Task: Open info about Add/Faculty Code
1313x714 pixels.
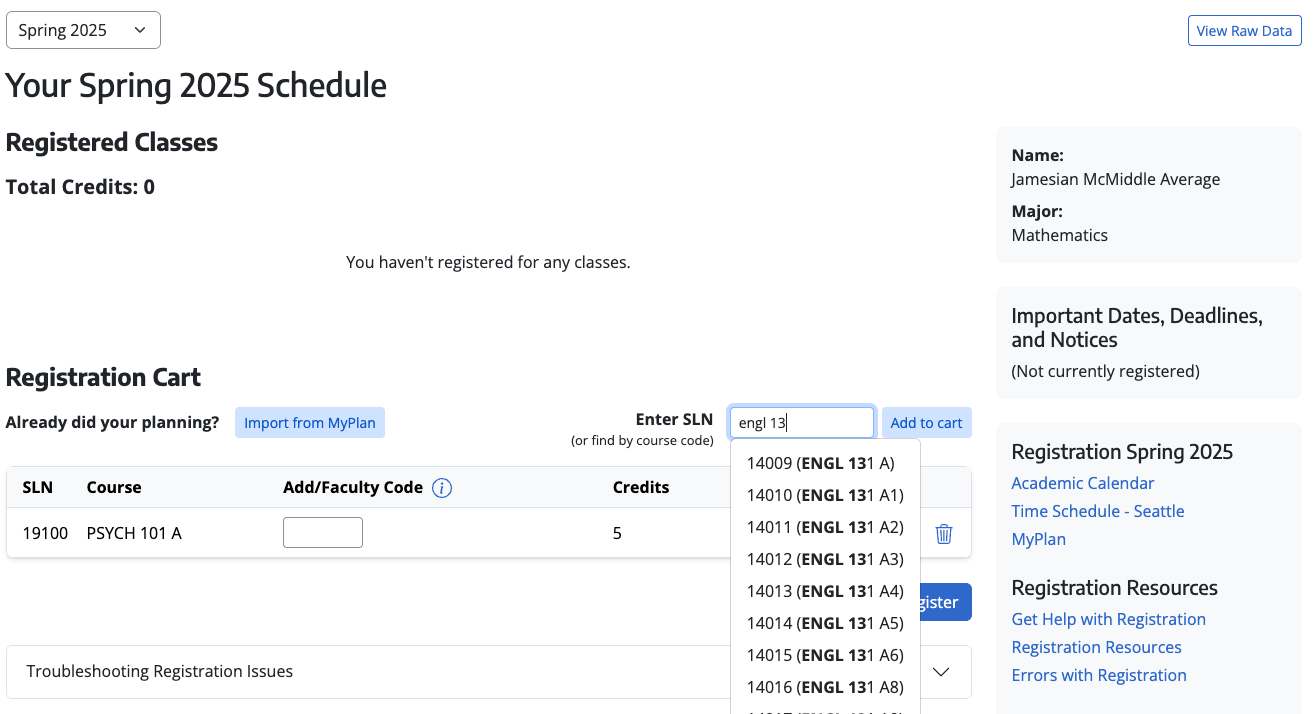Action: point(441,487)
